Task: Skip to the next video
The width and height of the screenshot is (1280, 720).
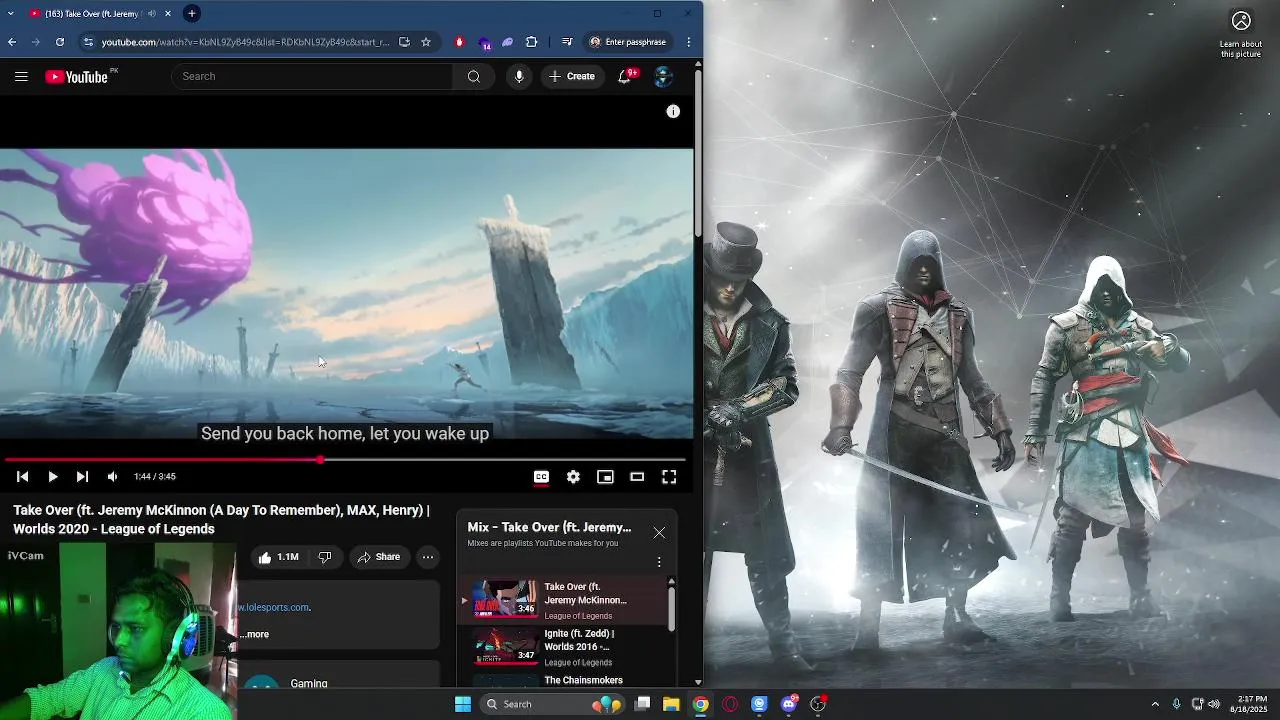Action: [82, 477]
